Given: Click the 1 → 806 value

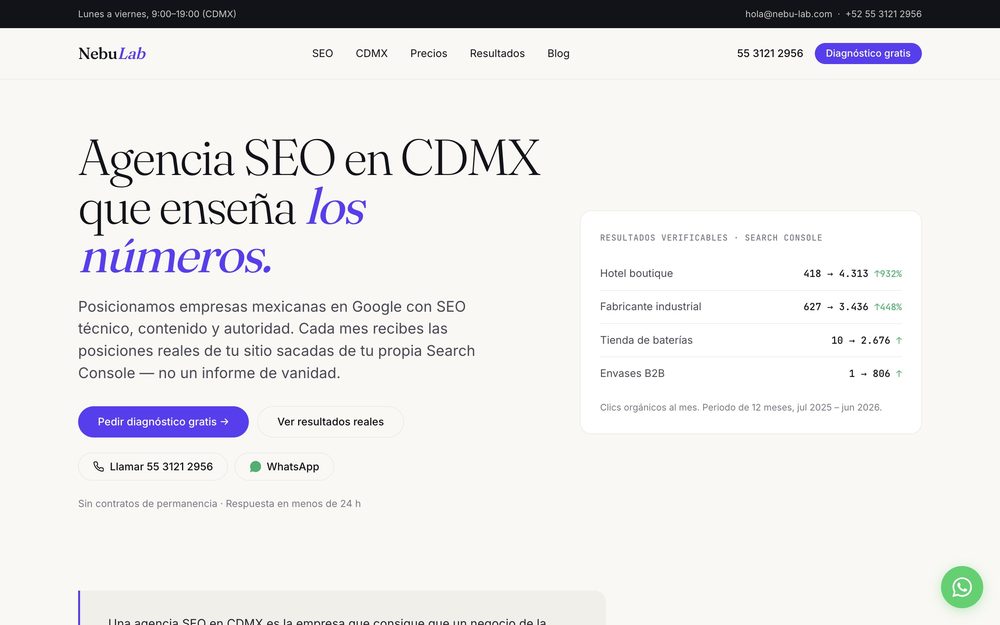Looking at the screenshot, I should (869, 373).
